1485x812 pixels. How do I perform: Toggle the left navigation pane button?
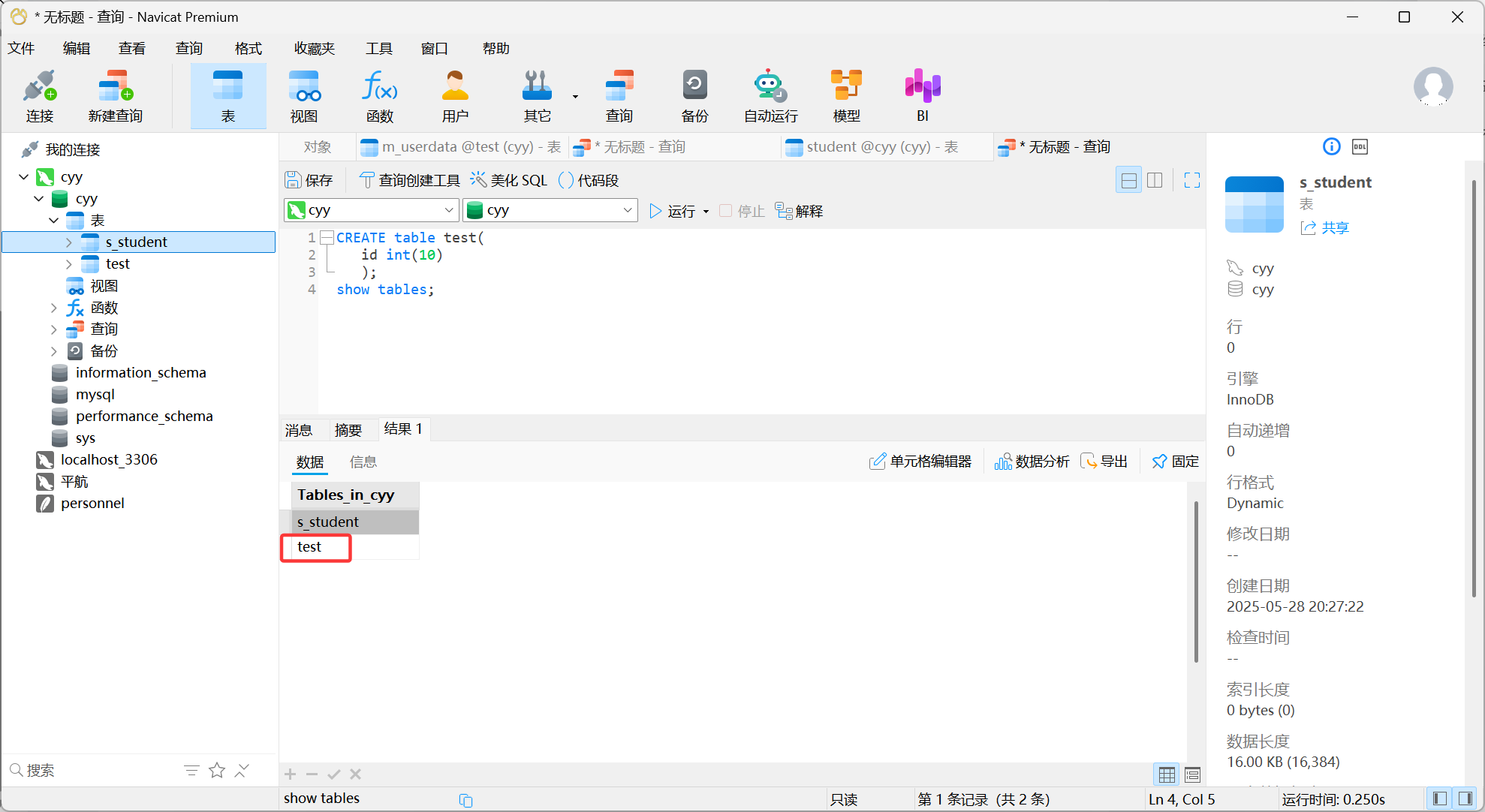tap(1439, 798)
